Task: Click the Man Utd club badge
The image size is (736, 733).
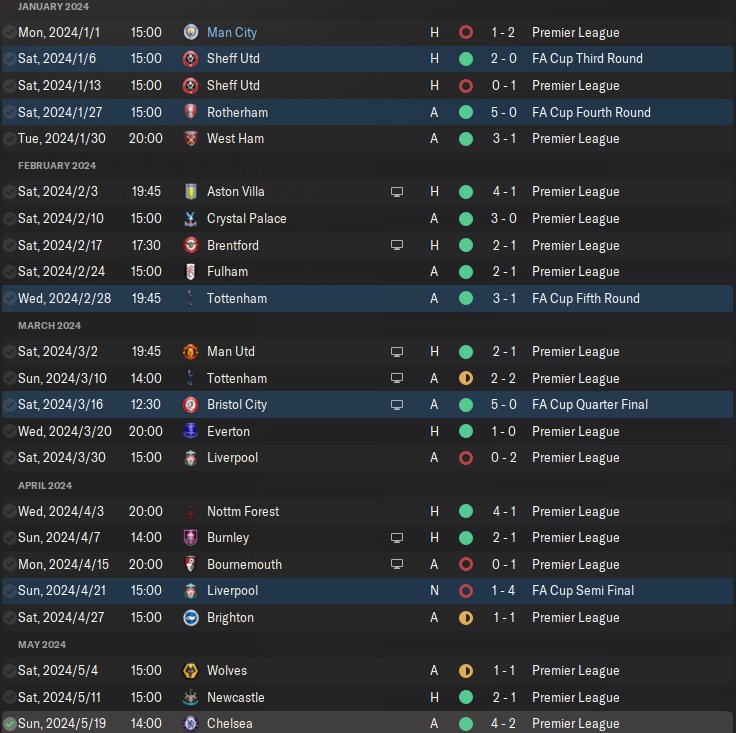Action: click(190, 351)
